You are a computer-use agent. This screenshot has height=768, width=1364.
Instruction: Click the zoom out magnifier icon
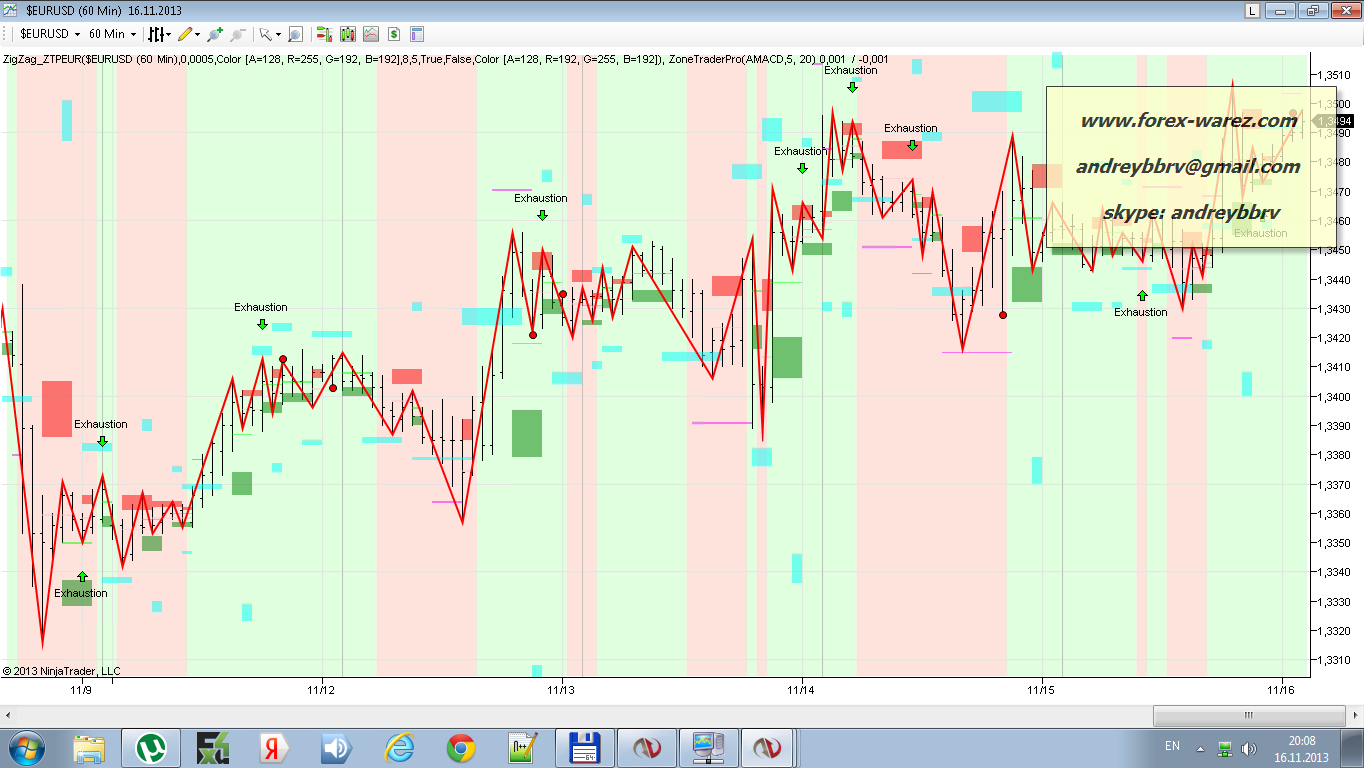coord(237,34)
